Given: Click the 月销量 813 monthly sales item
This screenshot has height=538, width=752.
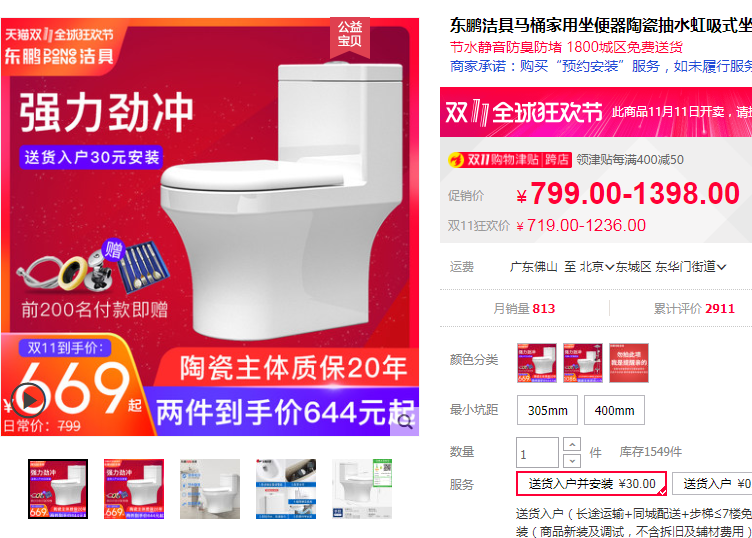Looking at the screenshot, I should (x=524, y=308).
